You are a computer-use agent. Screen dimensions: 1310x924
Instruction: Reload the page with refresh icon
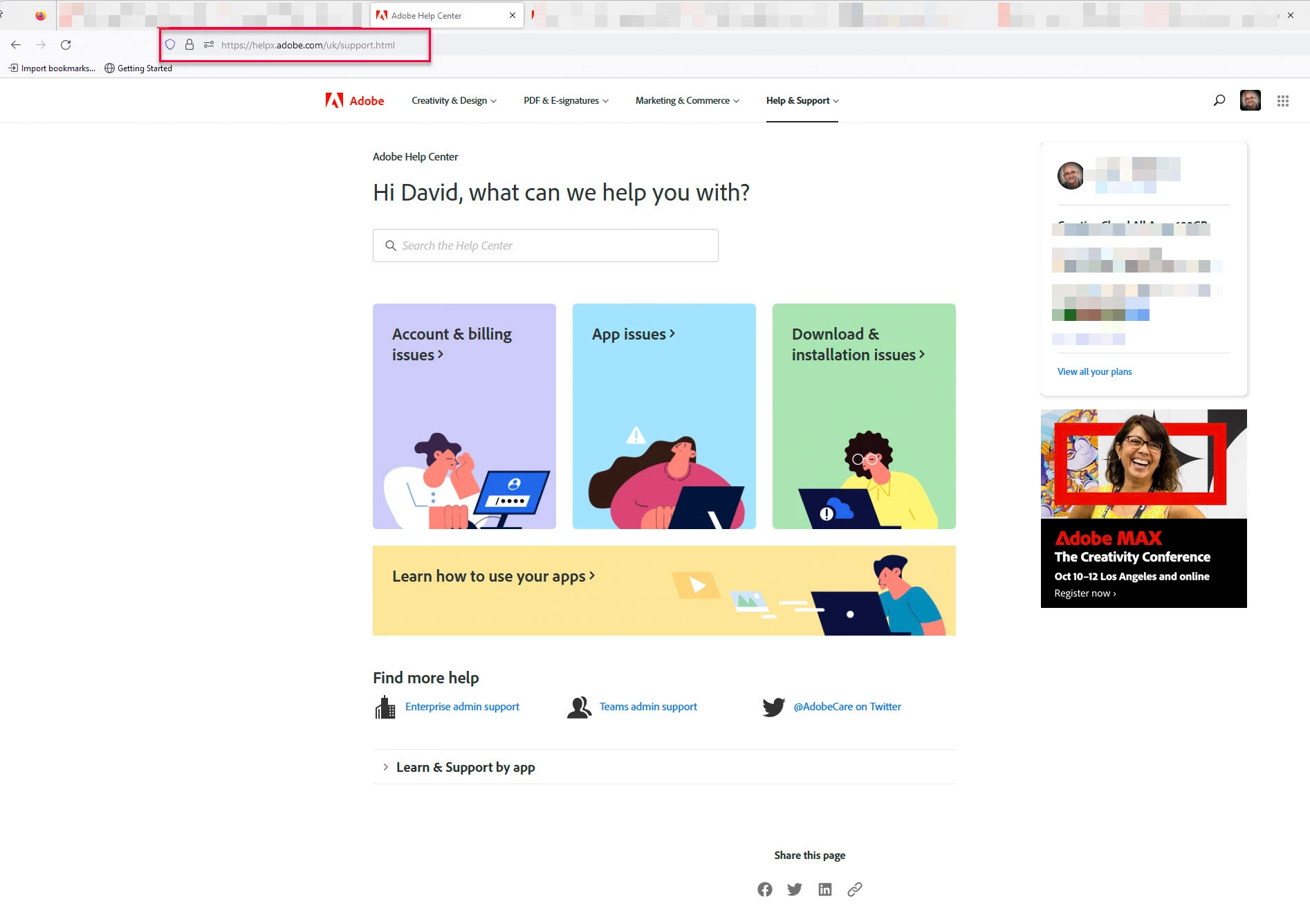pyautogui.click(x=66, y=45)
